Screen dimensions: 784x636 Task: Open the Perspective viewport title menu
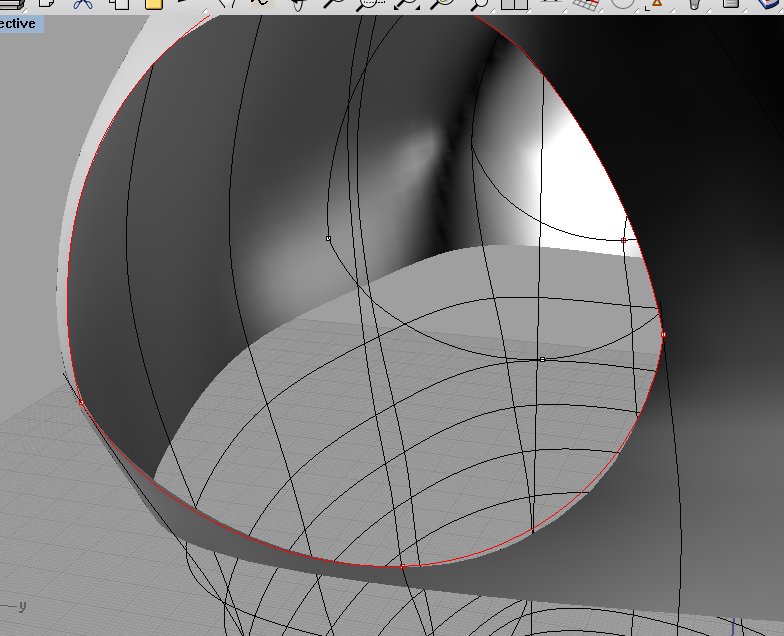pos(20,23)
